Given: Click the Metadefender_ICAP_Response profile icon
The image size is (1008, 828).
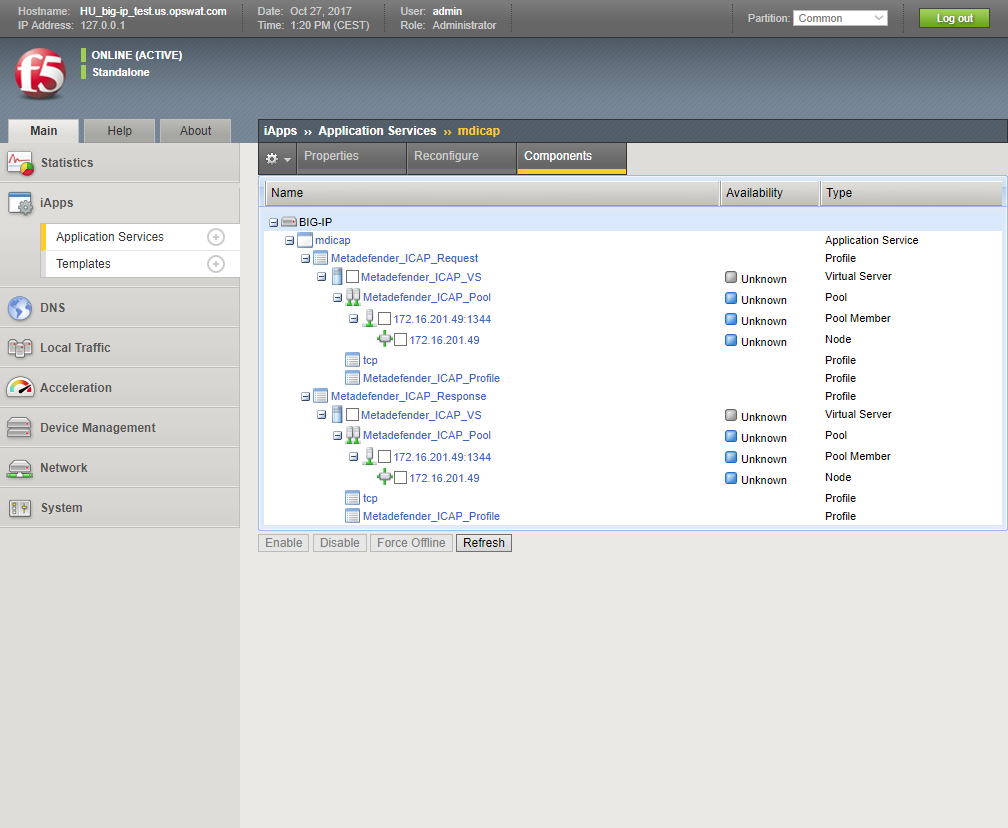Looking at the screenshot, I should pyautogui.click(x=320, y=397).
